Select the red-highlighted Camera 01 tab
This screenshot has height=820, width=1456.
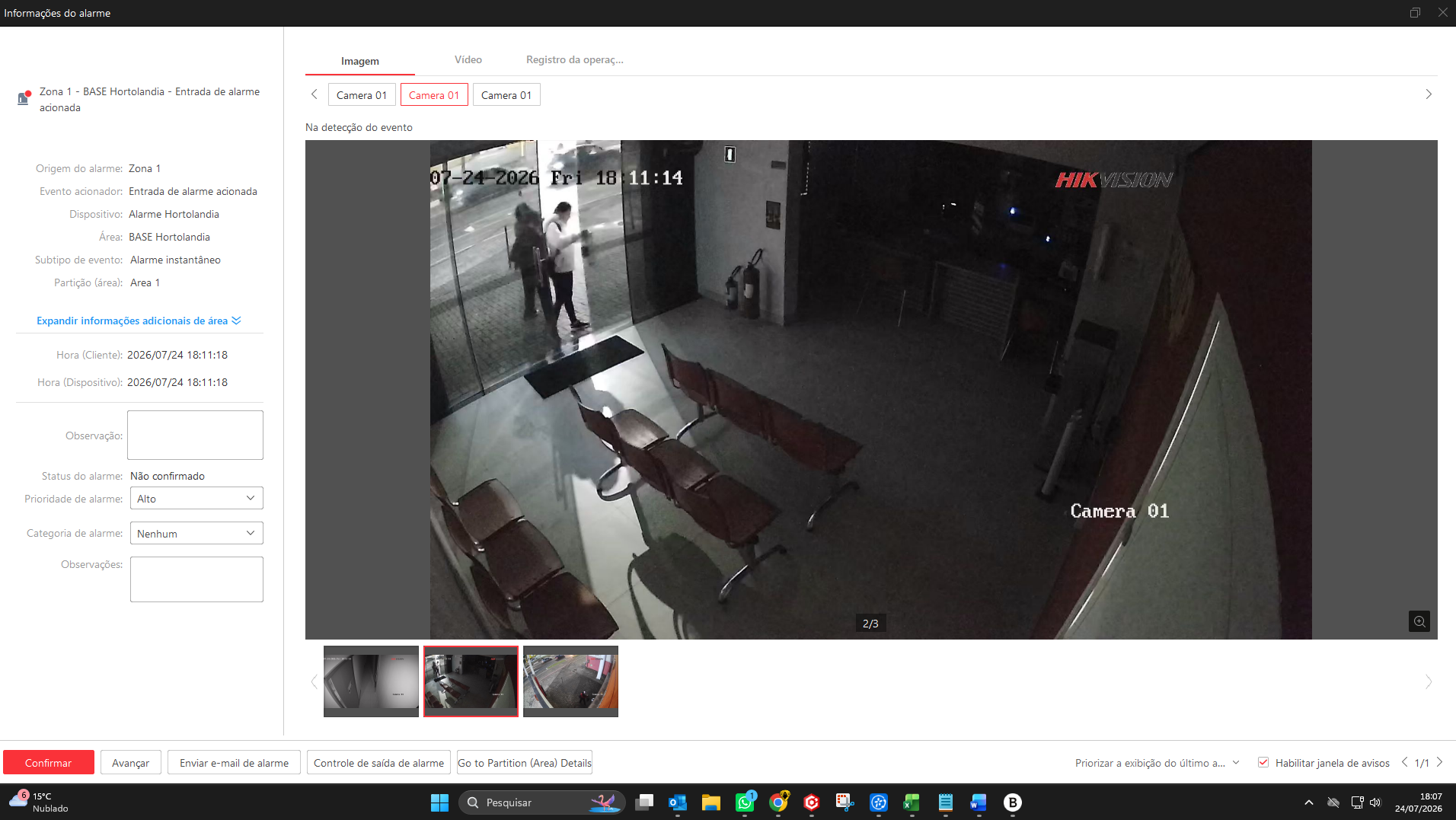(434, 95)
